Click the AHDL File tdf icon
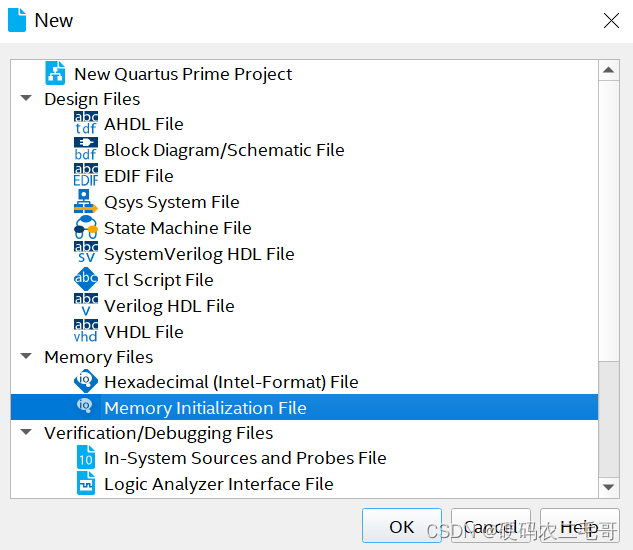 click(86, 123)
